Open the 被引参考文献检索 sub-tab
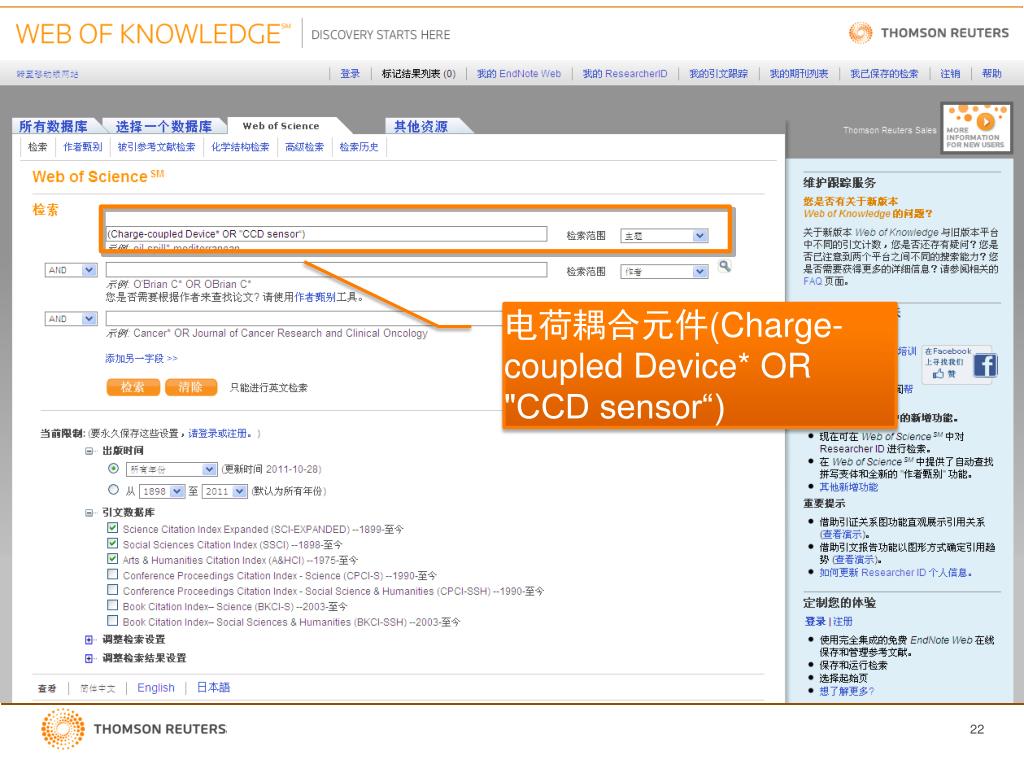1024x768 pixels. coord(156,147)
